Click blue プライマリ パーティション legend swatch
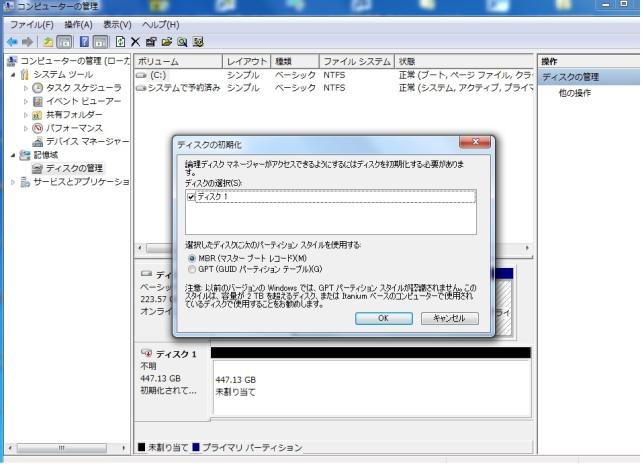 pyautogui.click(x=196, y=447)
